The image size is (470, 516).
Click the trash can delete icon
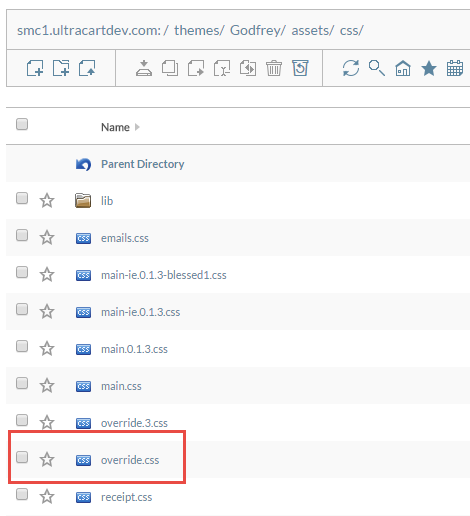point(274,68)
